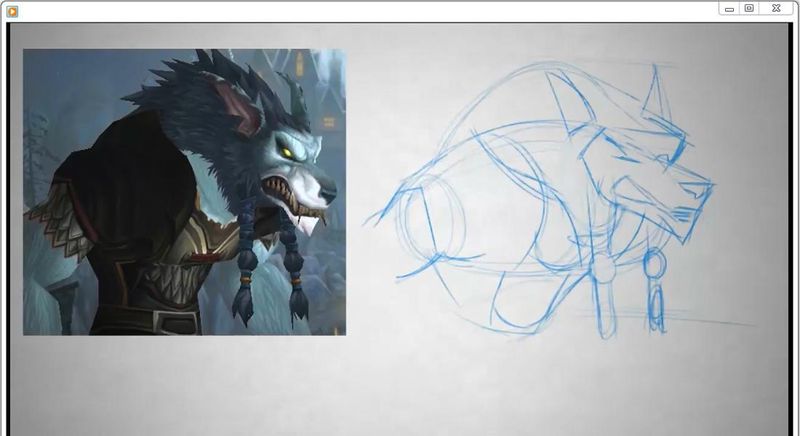Click the orange media player icon in title bar
This screenshot has width=800, height=436.
tap(12, 11)
